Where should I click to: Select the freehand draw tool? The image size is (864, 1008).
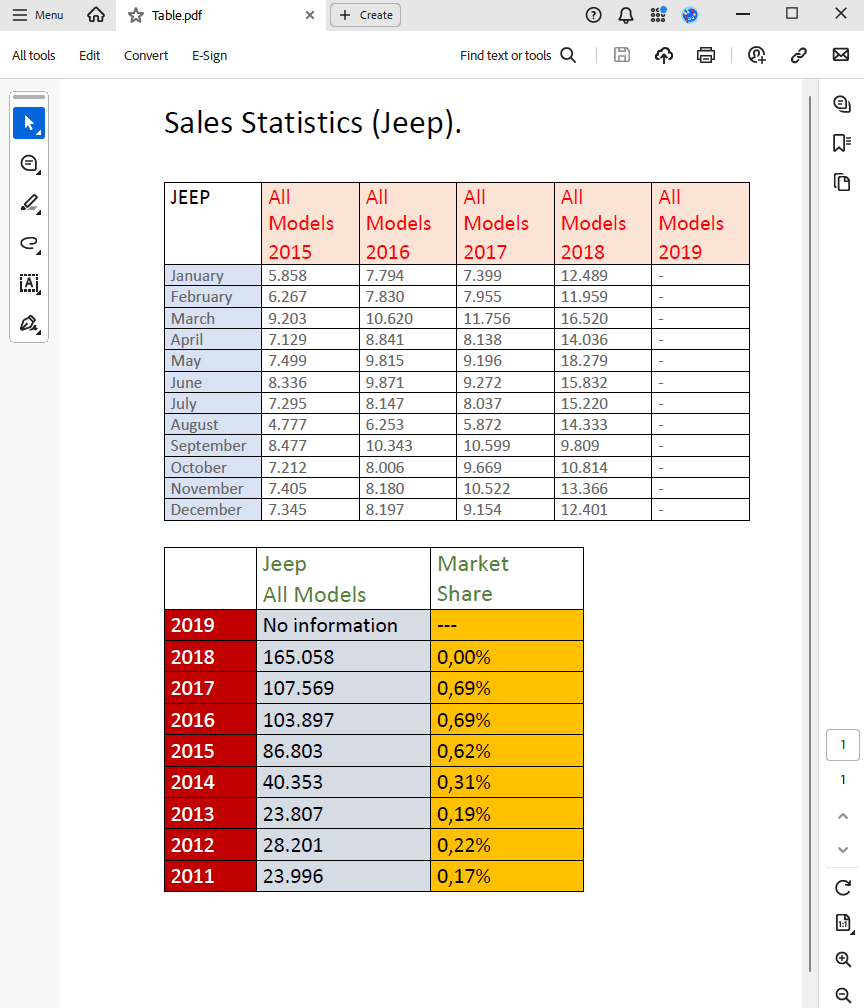pyautogui.click(x=29, y=243)
